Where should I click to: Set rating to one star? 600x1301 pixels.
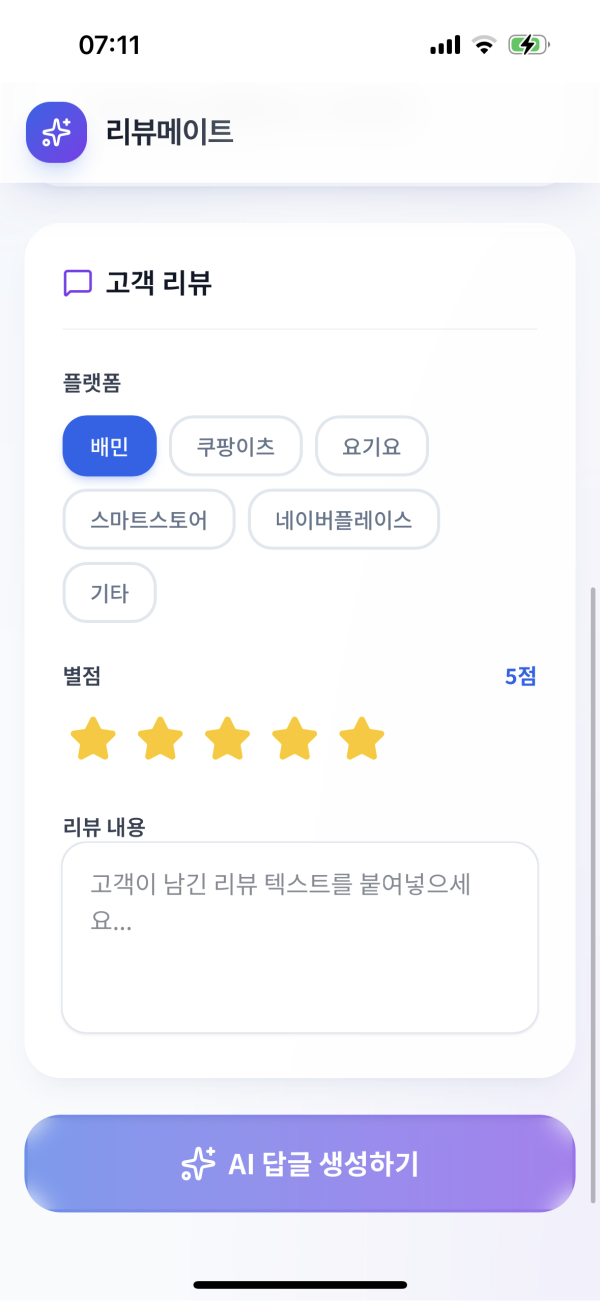click(93, 740)
